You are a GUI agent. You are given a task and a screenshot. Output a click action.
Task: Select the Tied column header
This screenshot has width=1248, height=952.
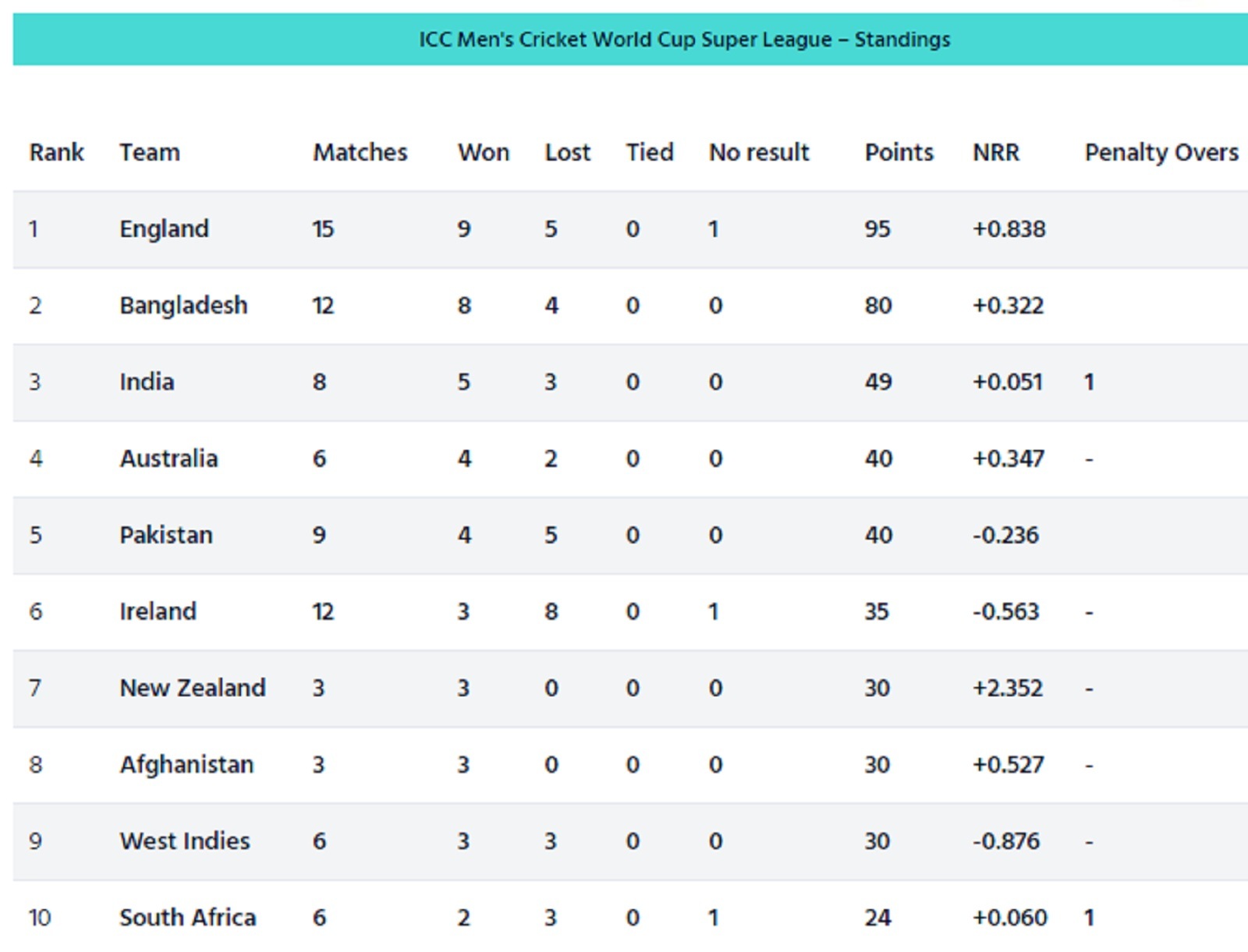click(x=650, y=152)
